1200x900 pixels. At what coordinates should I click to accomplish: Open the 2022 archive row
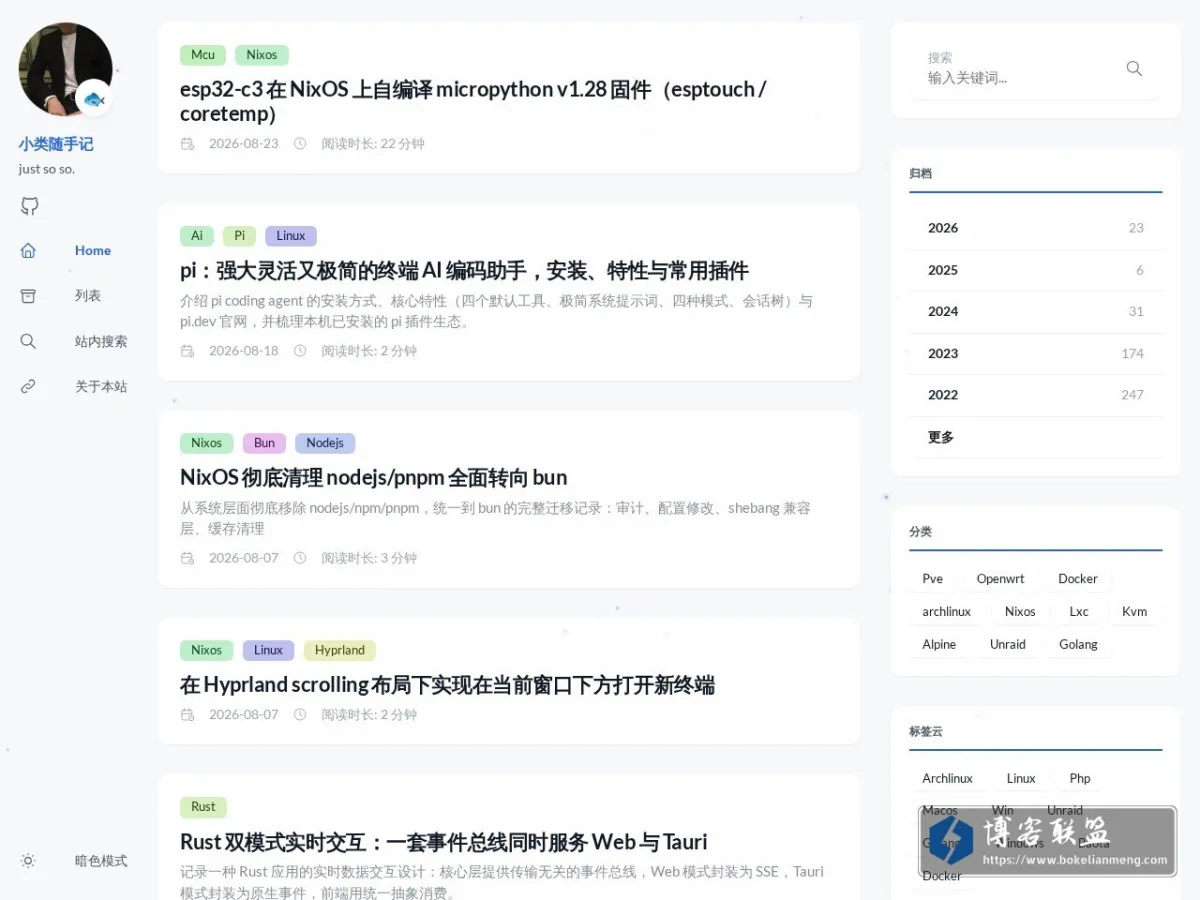click(x=1036, y=395)
